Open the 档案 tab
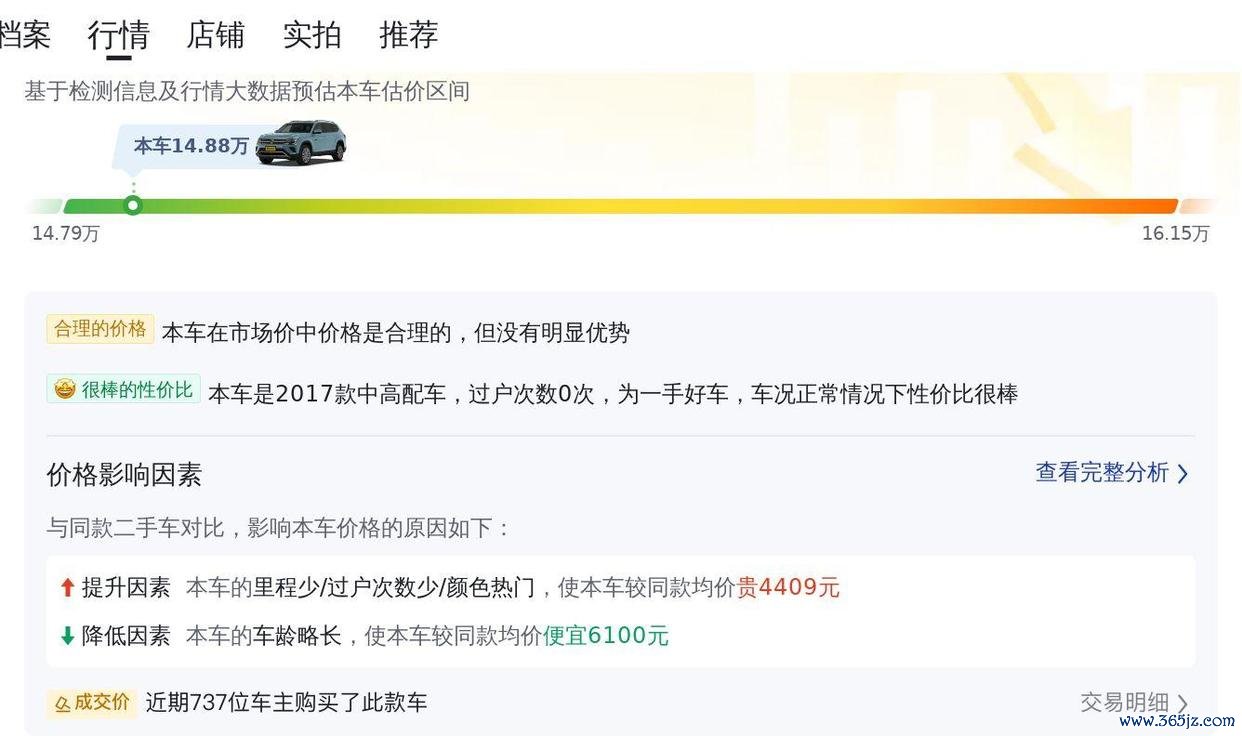Screen dimensions: 1242x736 click(x=24, y=35)
